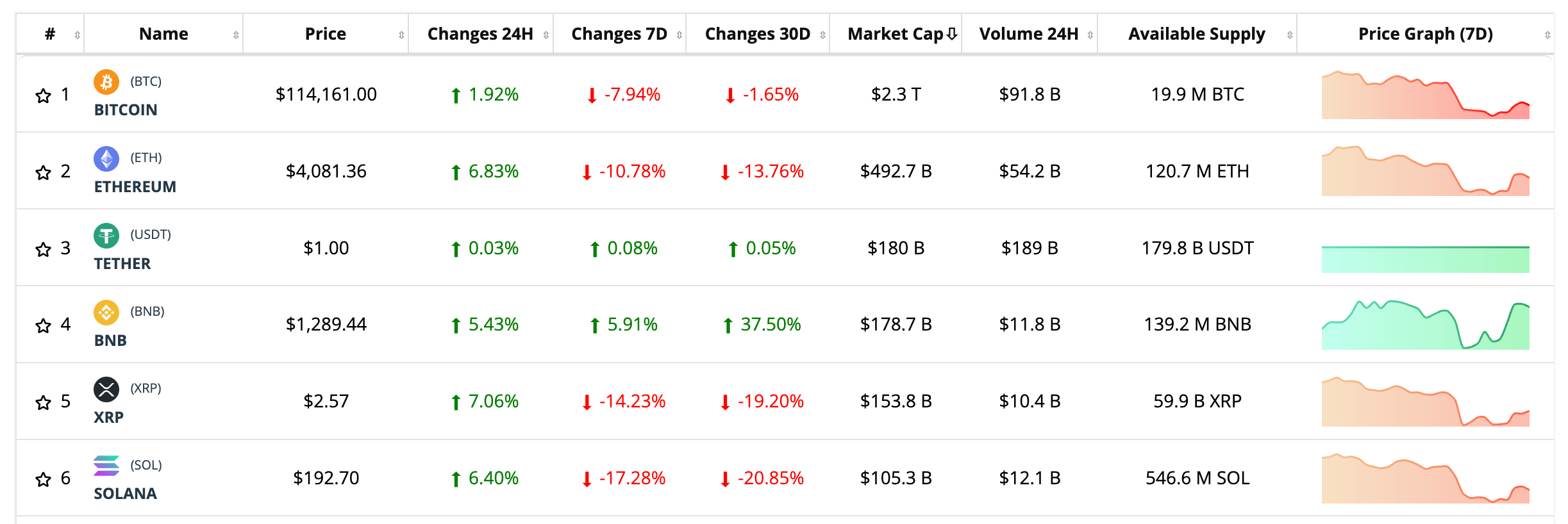This screenshot has width=1568, height=524.
Task: Sort by Volume 24H header
Action: [1028, 34]
